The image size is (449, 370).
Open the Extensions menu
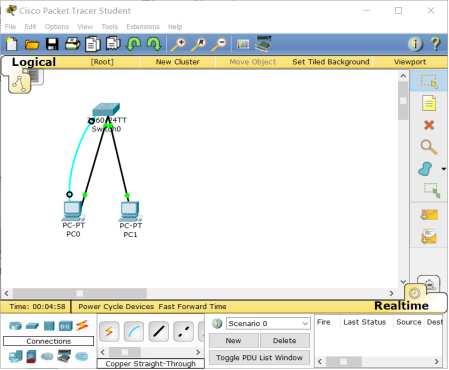click(143, 27)
